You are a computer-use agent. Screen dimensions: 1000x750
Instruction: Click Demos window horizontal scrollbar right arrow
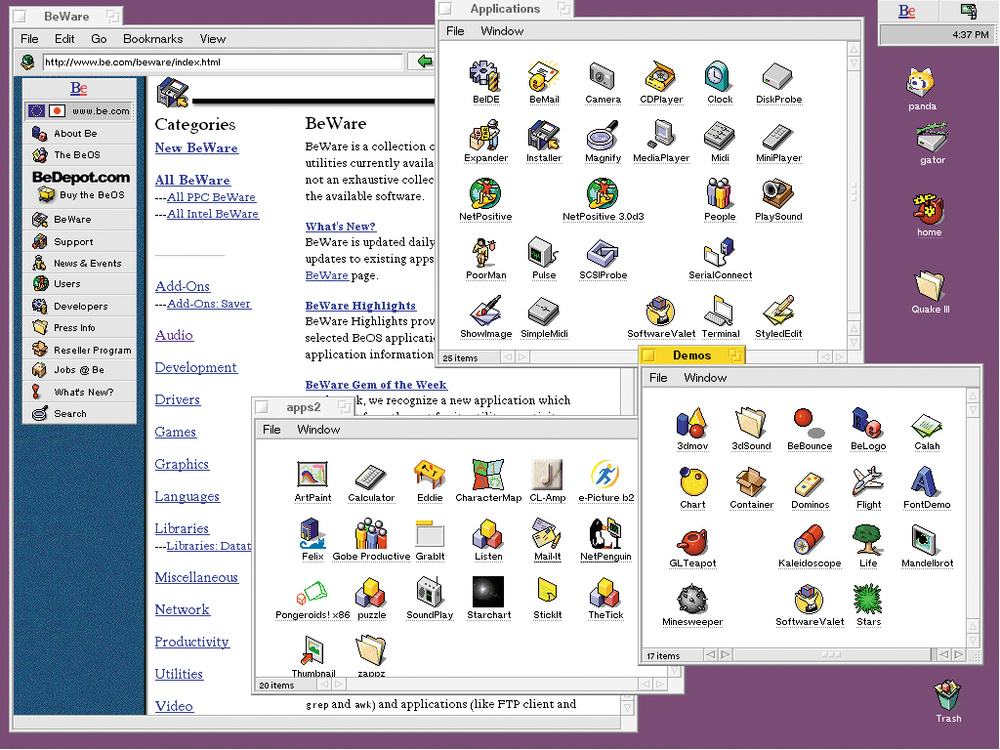pos(958,654)
